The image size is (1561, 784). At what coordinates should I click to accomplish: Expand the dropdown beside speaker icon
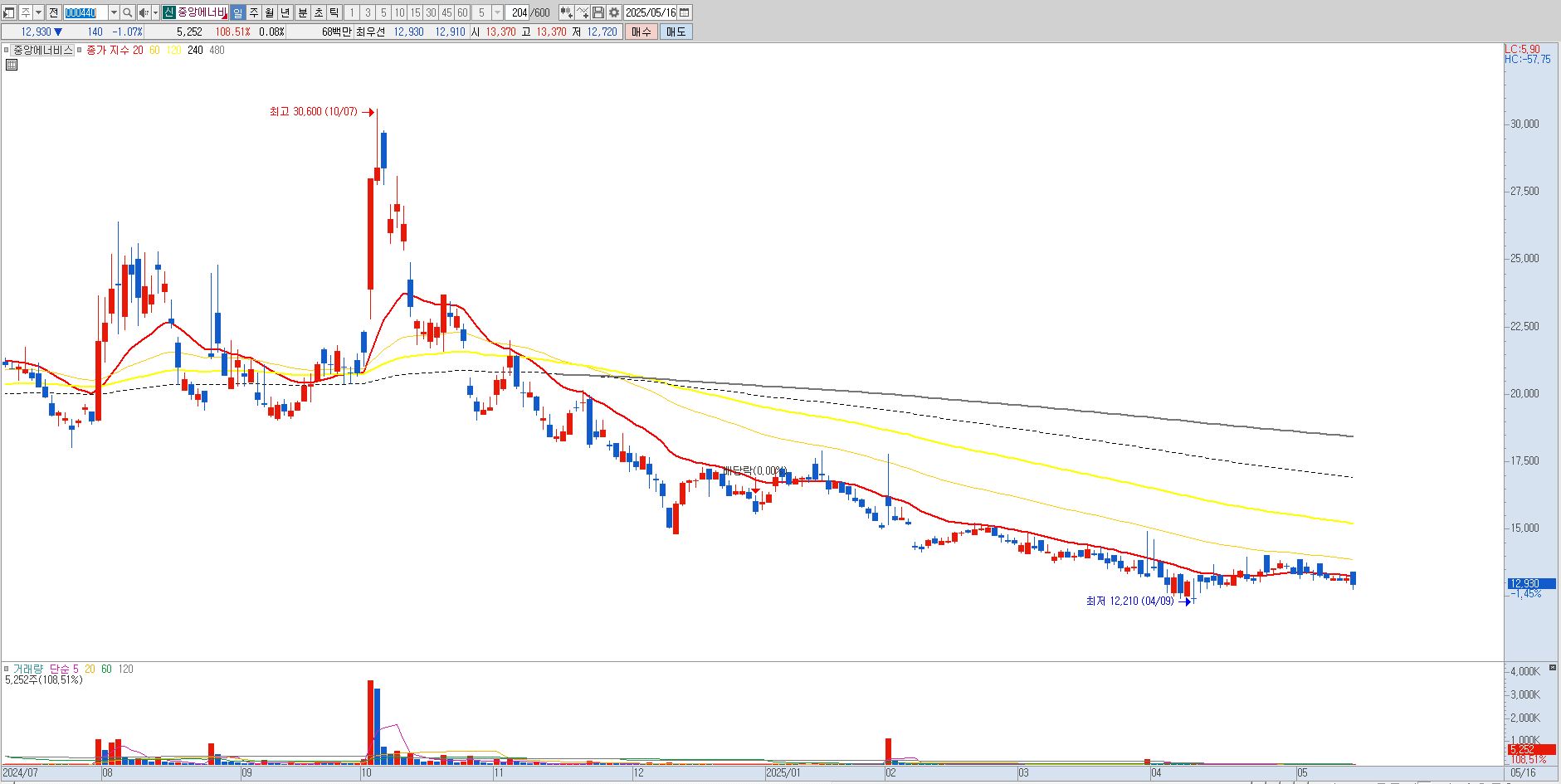[155, 12]
